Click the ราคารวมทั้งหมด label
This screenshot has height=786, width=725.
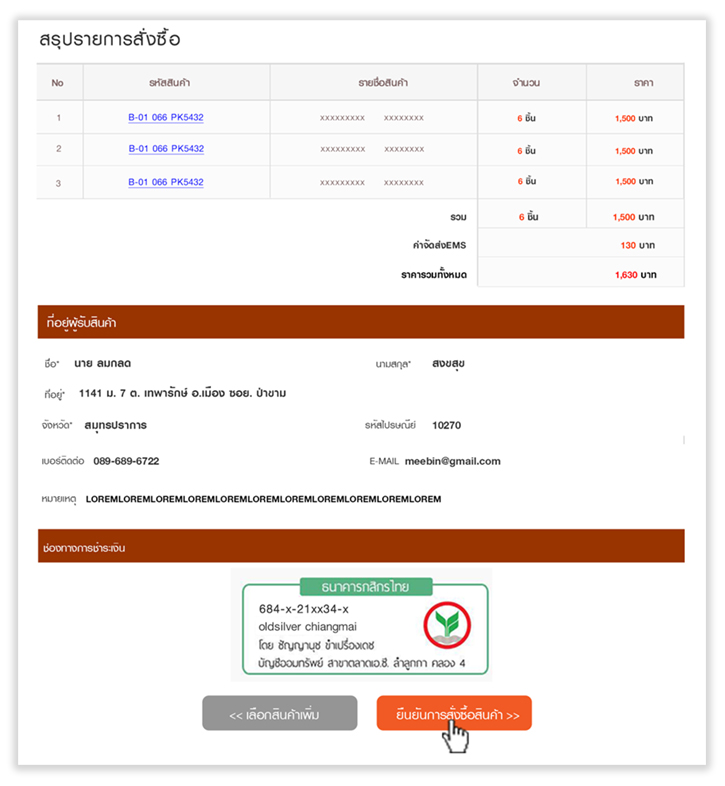click(434, 275)
